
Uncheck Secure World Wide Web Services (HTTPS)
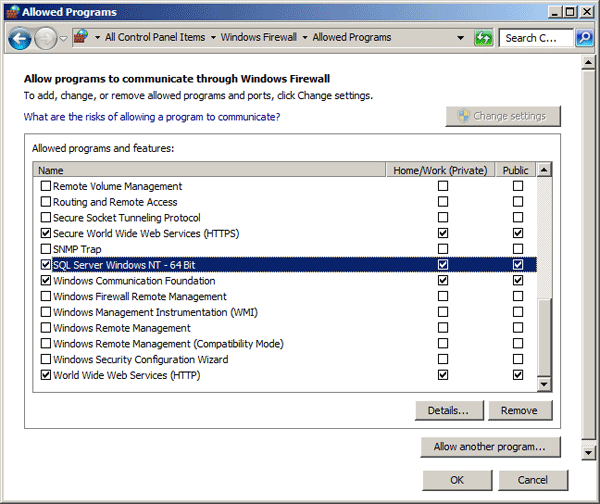point(46,233)
